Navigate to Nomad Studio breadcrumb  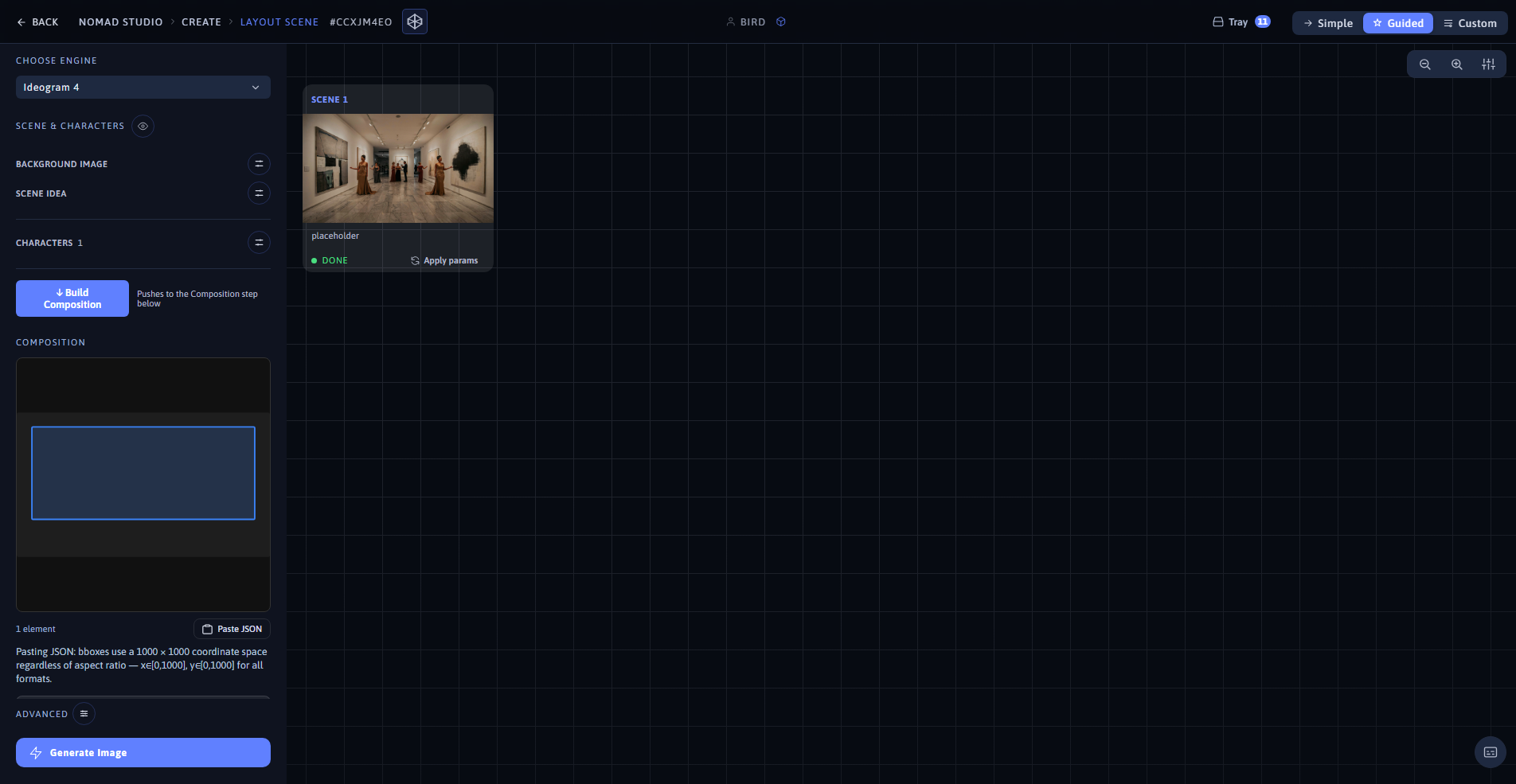[121, 22]
